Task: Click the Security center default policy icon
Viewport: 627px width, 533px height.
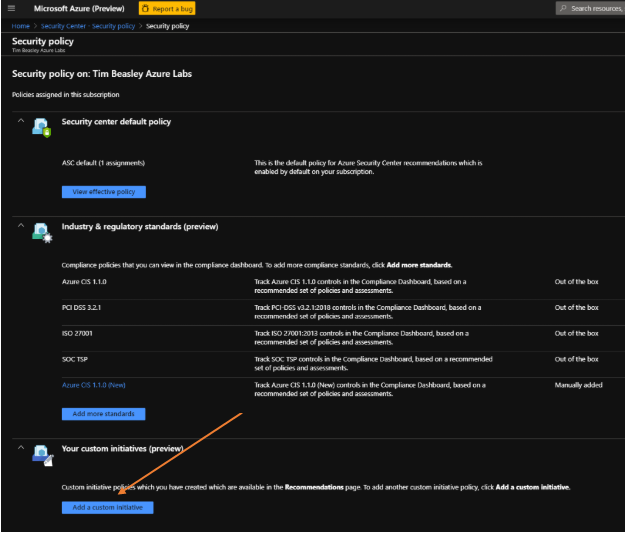Action: (41, 128)
